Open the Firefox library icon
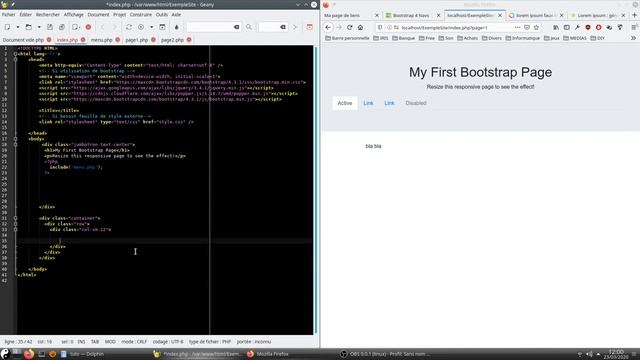Image resolution: width=640 pixels, height=360 pixels. 556,27
